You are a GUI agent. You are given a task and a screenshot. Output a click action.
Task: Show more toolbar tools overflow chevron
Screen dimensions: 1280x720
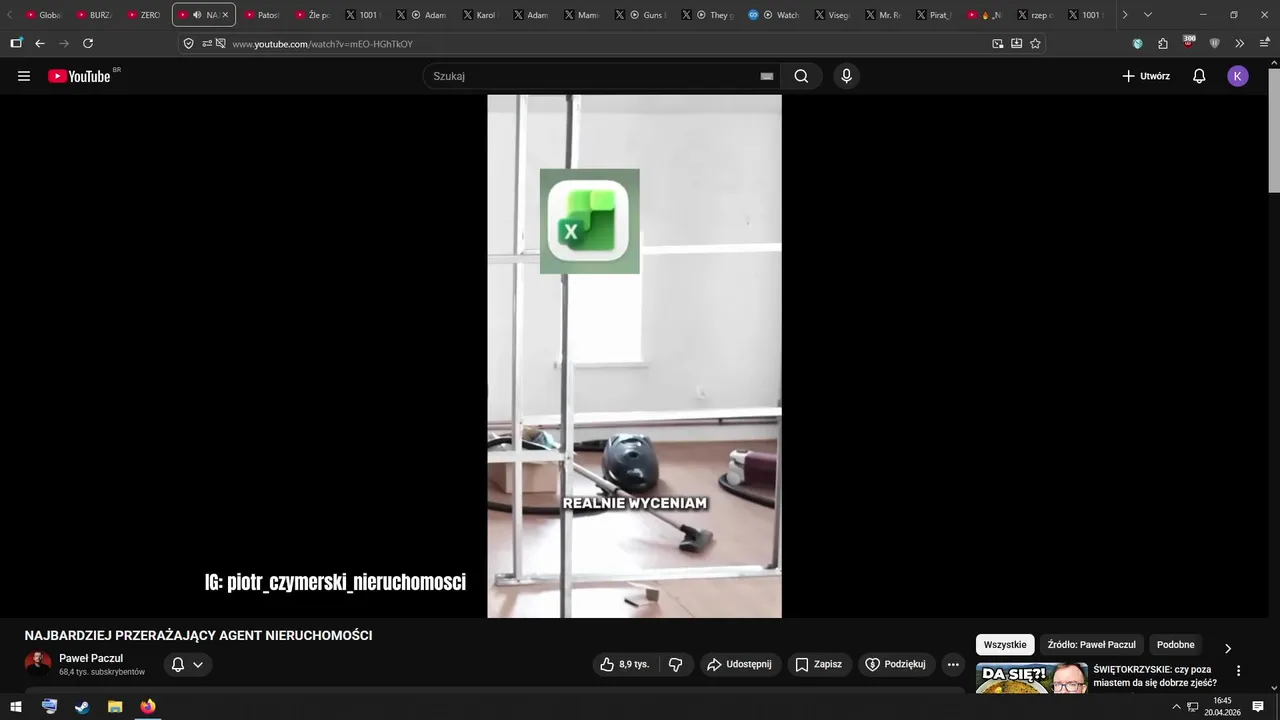pyautogui.click(x=1239, y=44)
